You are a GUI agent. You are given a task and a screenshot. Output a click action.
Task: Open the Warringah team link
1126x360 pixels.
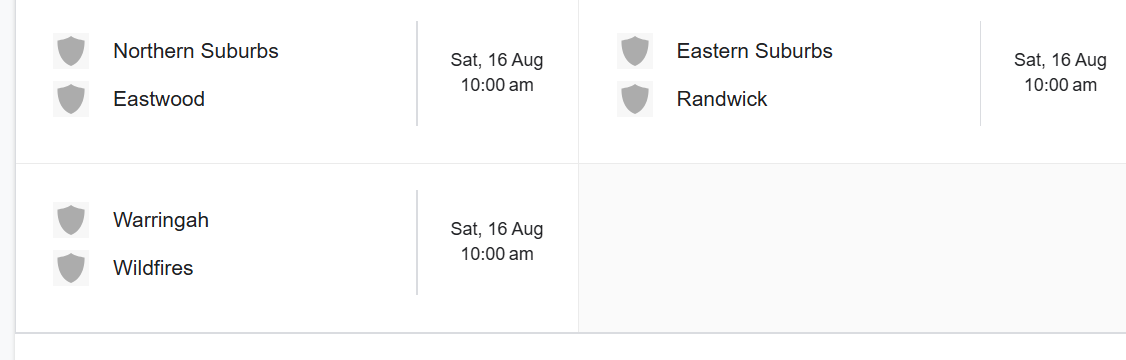(161, 220)
